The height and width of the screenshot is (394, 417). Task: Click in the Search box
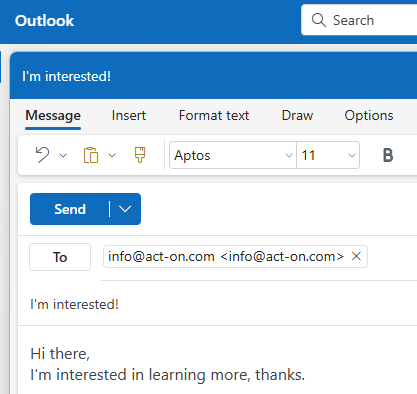(359, 20)
